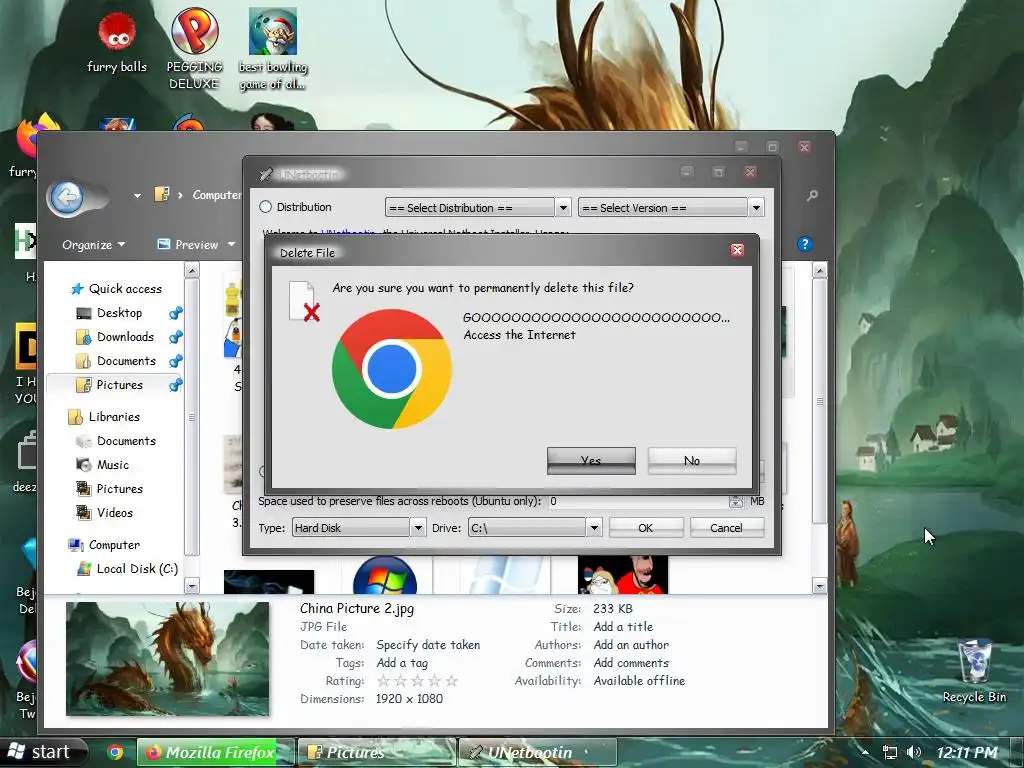Click Specify date taken field
Viewport: 1024px width, 768px height.
(428, 645)
